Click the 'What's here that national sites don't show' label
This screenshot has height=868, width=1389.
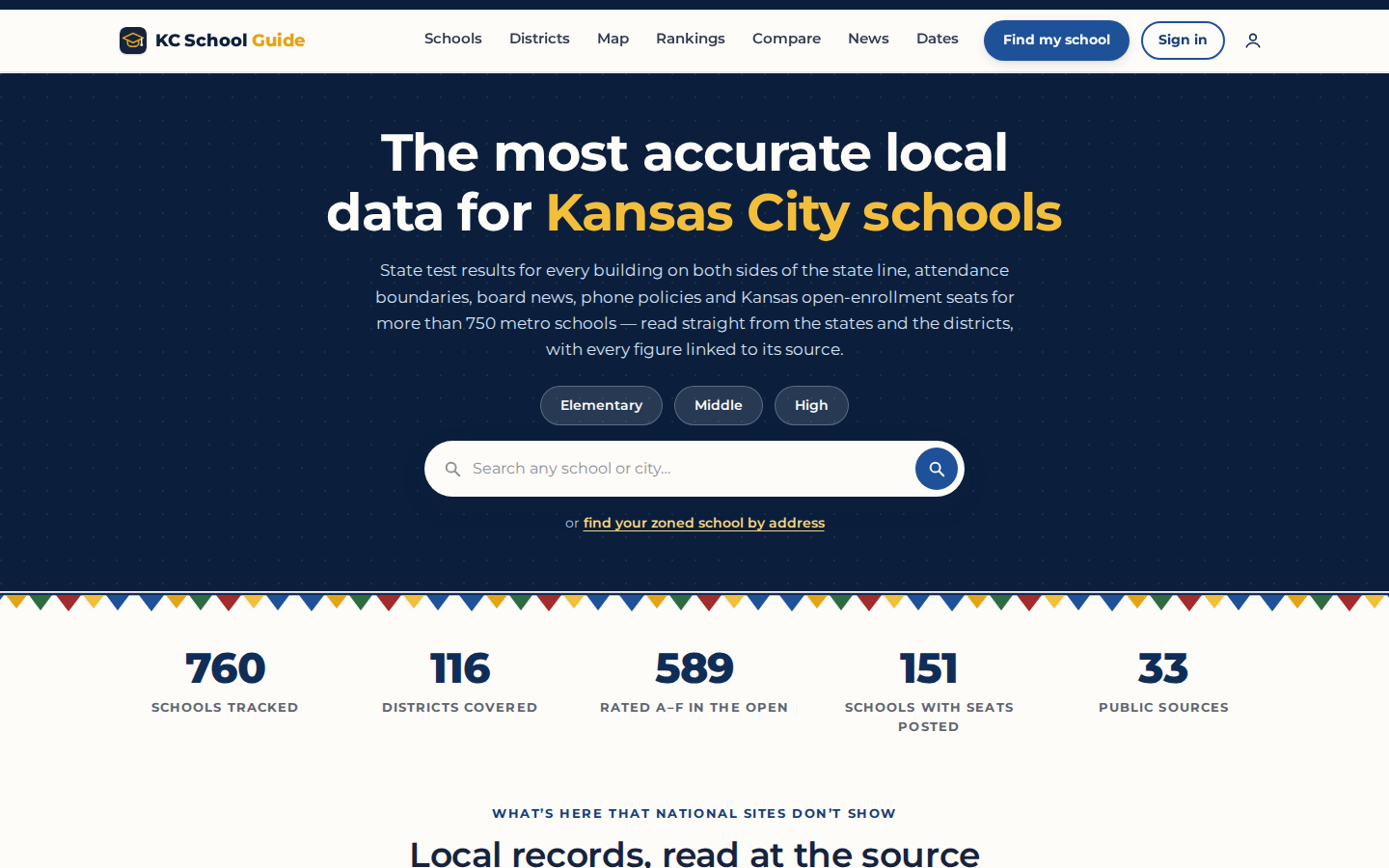tap(694, 814)
